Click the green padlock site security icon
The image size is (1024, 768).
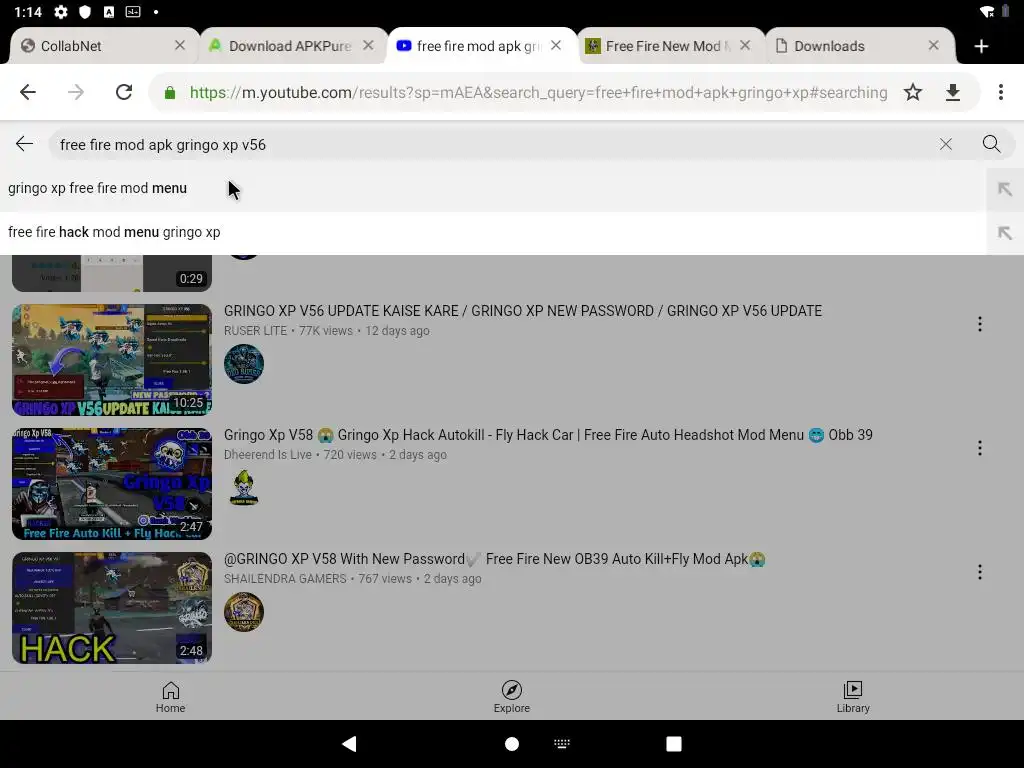point(170,93)
